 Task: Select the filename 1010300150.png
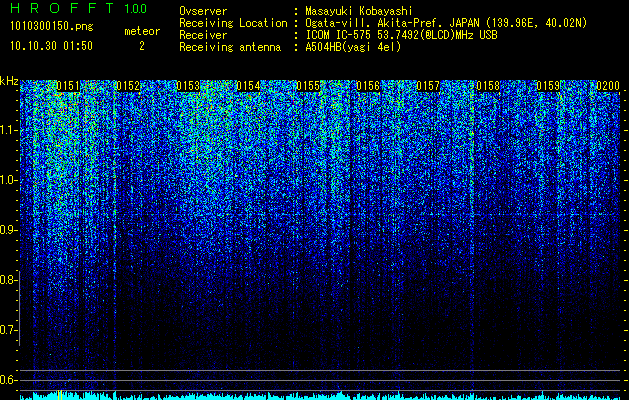pyautogui.click(x=52, y=27)
